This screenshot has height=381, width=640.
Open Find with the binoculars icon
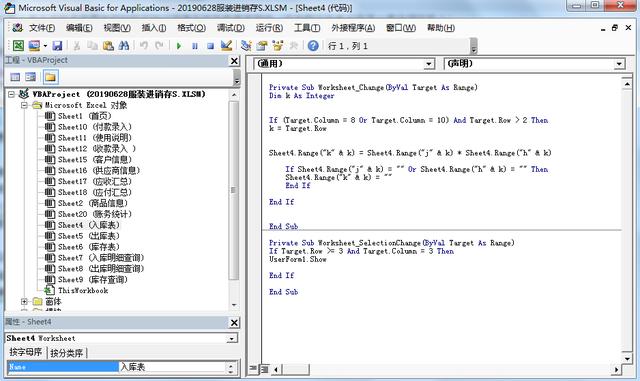(x=123, y=46)
